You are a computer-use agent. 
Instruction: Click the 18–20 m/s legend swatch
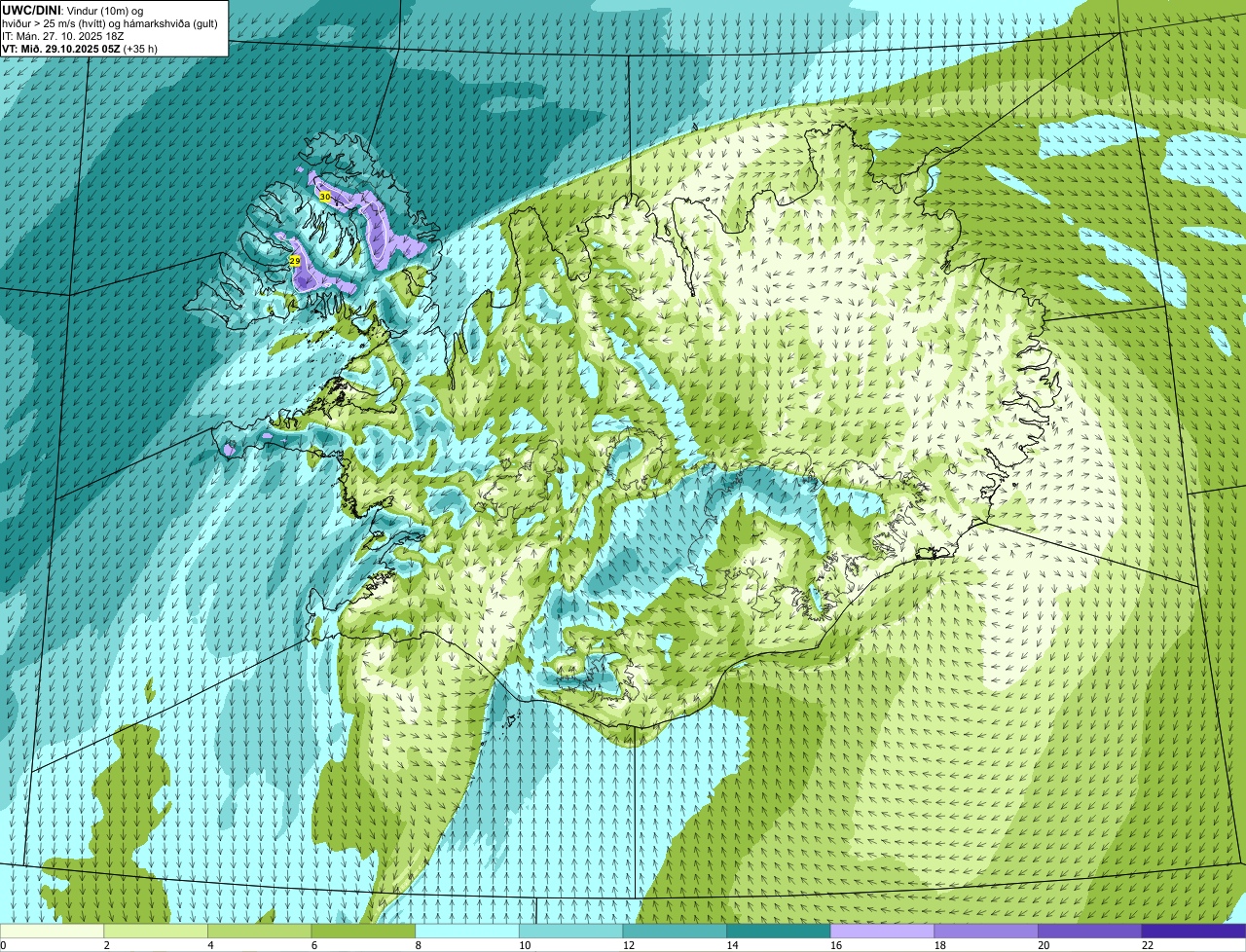[x=986, y=931]
